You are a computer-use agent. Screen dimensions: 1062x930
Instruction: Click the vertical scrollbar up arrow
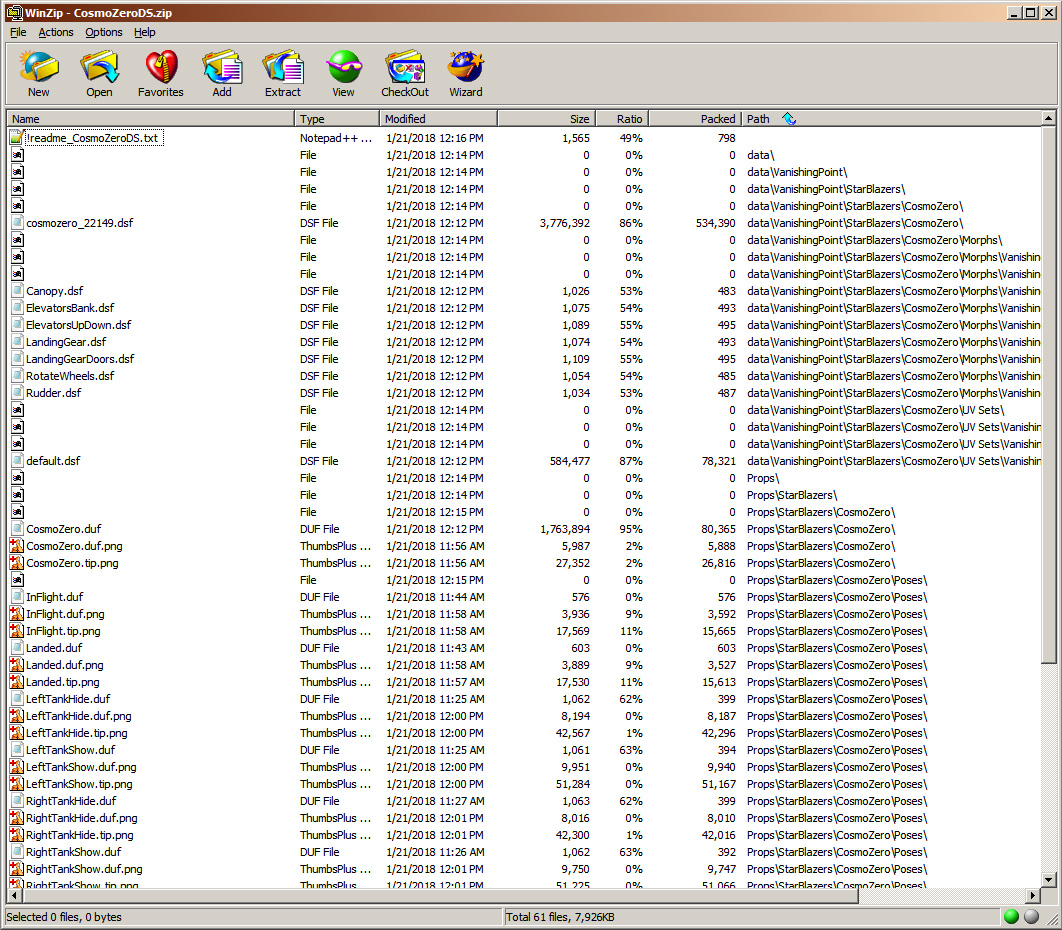(1048, 119)
